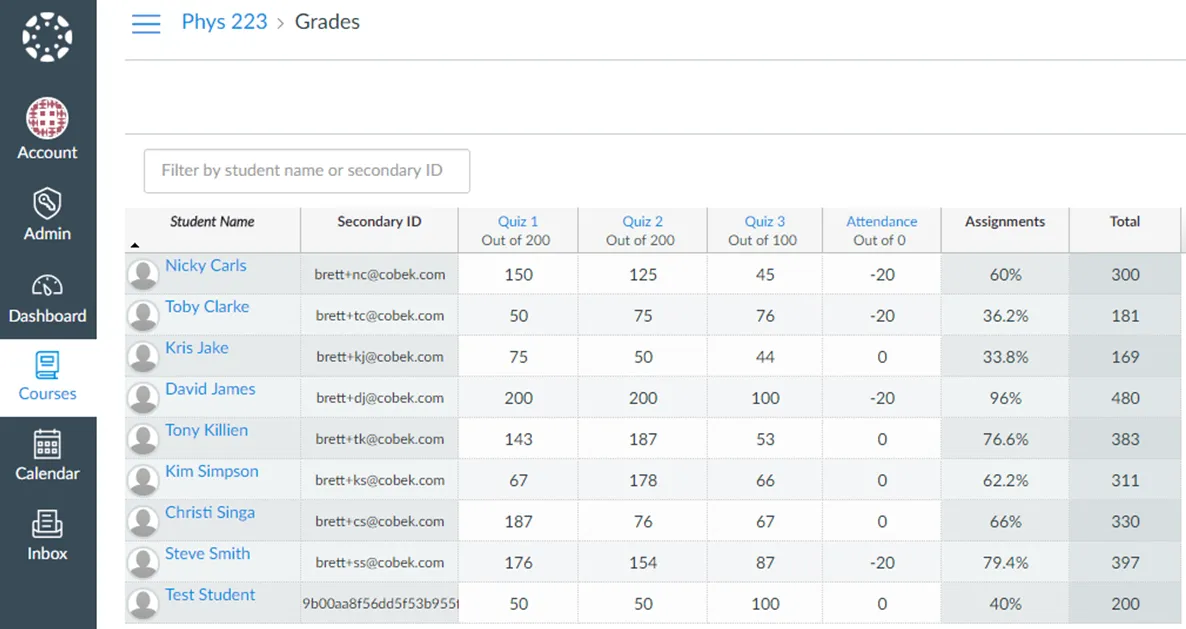
Task: Click Kris Jake's avatar icon
Action: click(x=143, y=357)
